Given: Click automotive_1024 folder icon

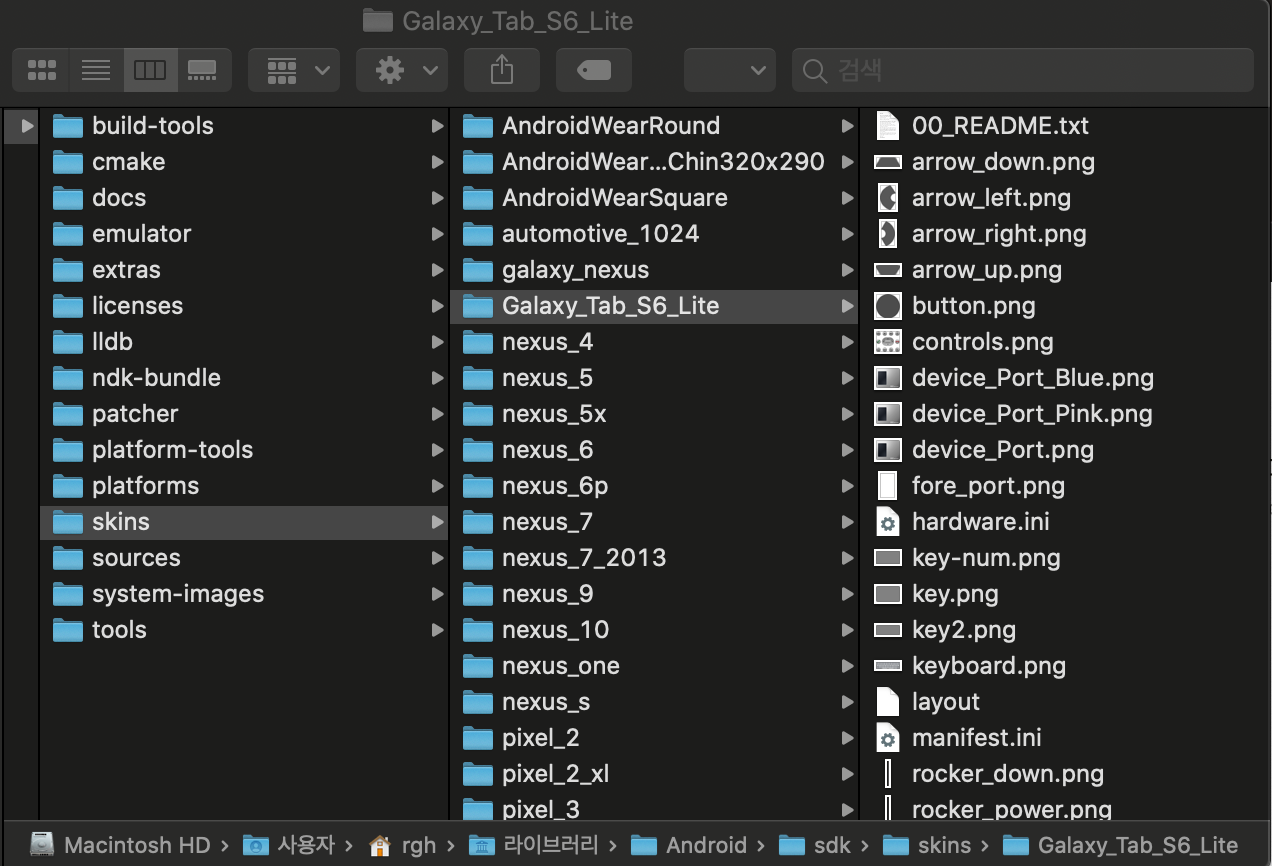Looking at the screenshot, I should click(478, 234).
